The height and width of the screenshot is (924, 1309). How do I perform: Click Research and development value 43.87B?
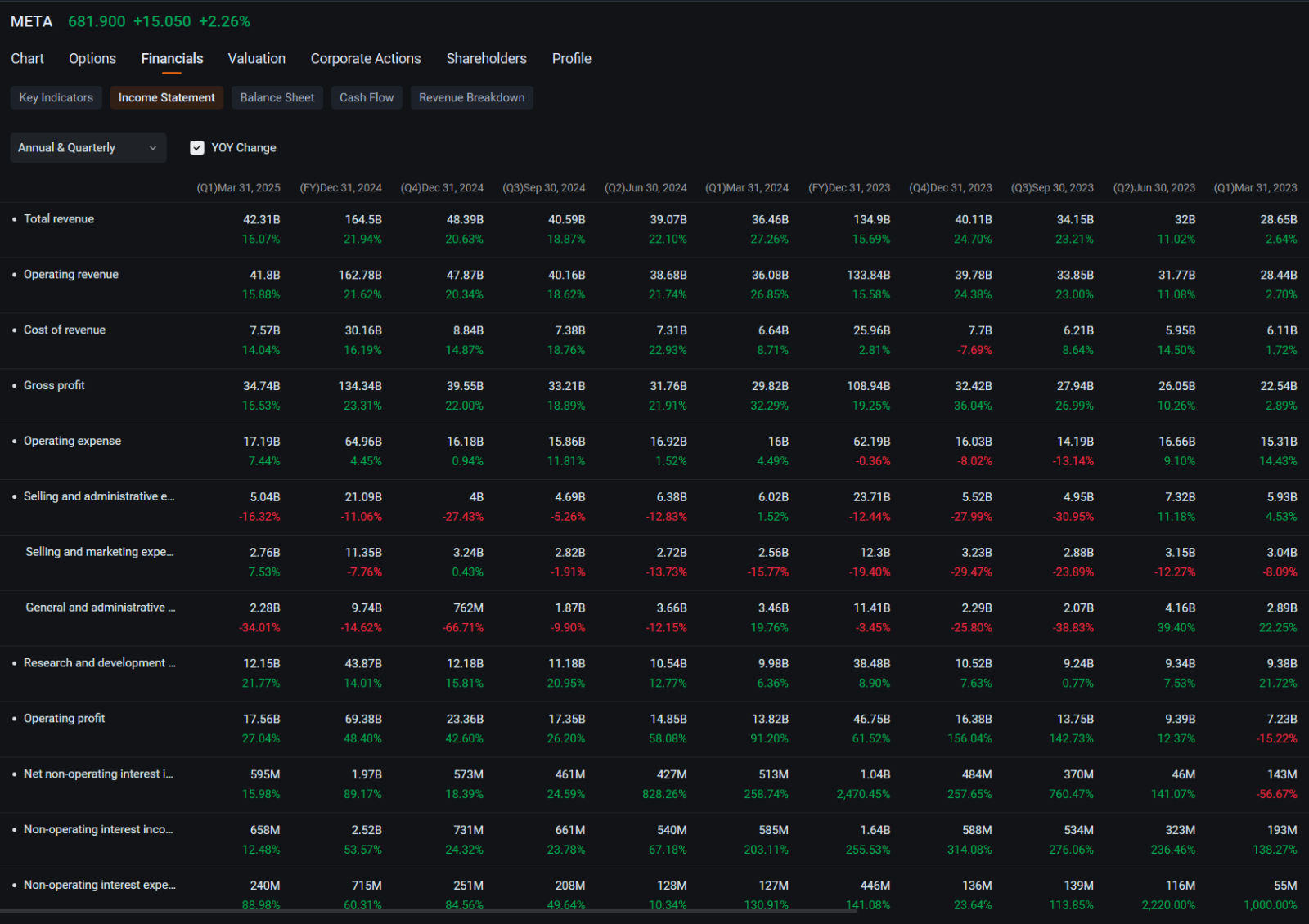[363, 664]
